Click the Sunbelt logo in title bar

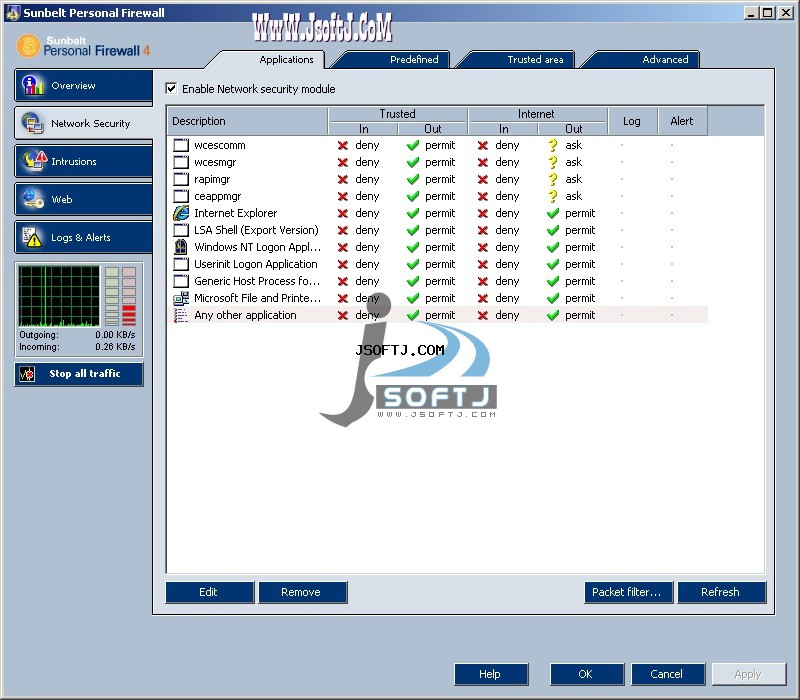coord(13,12)
